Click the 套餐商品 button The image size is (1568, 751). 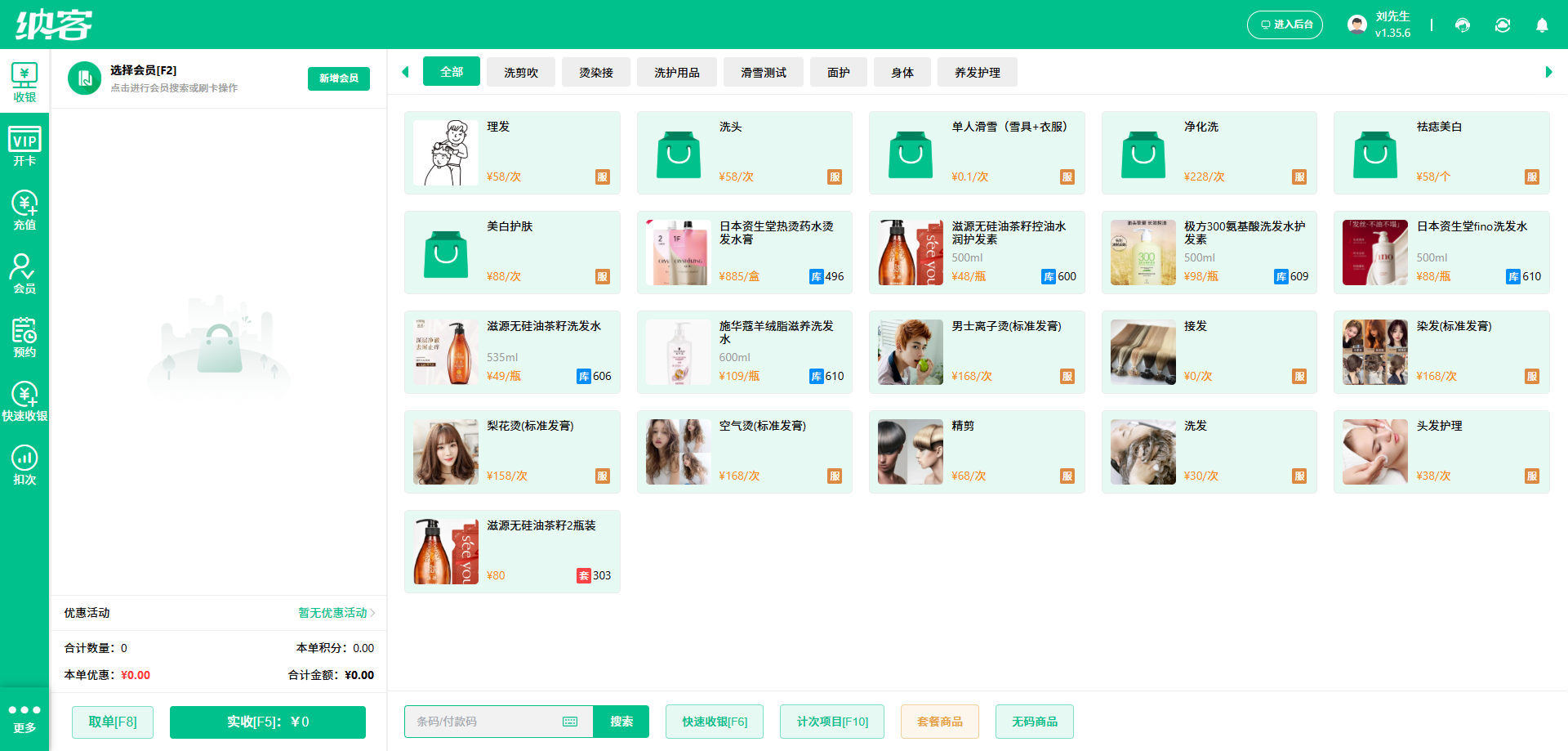click(940, 722)
